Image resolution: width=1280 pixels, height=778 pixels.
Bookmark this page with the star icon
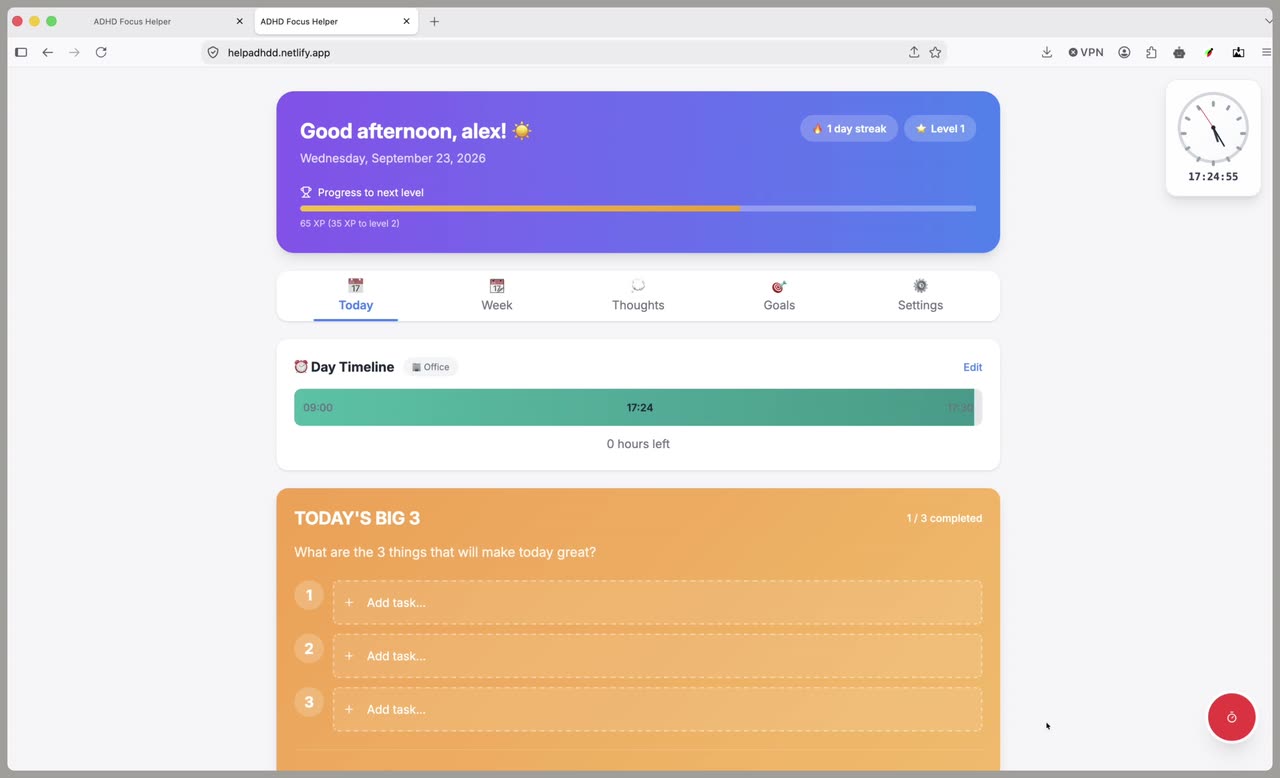click(936, 52)
